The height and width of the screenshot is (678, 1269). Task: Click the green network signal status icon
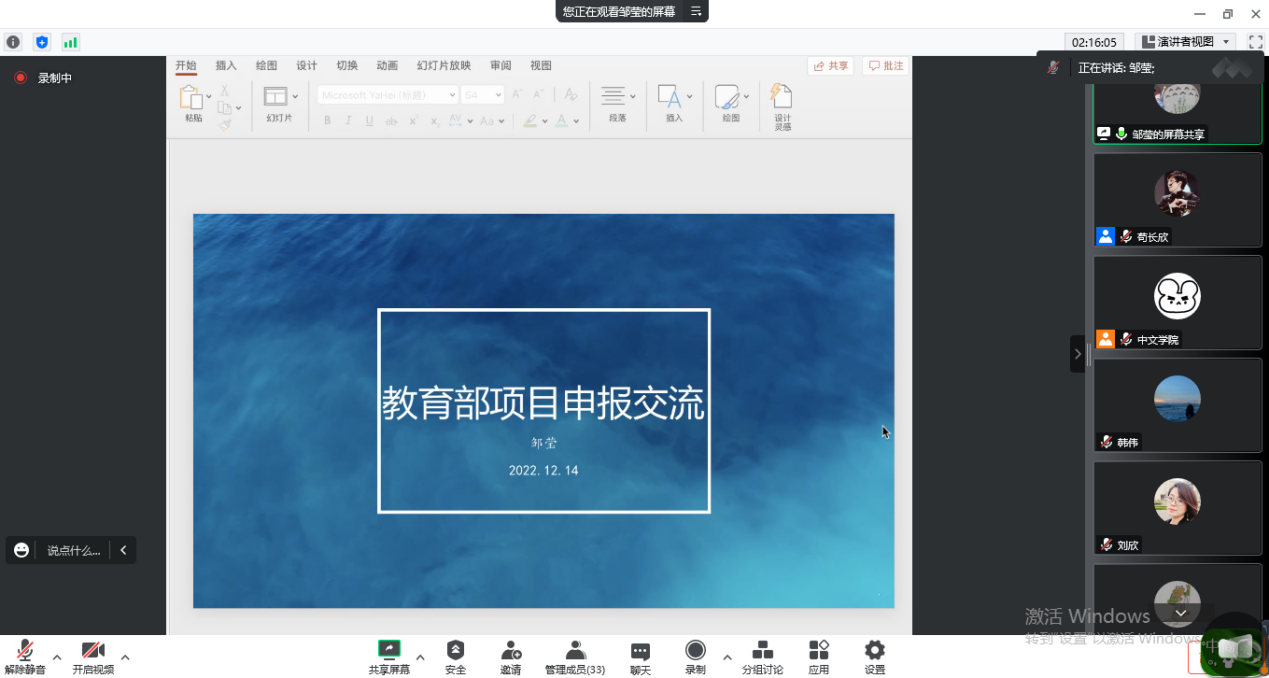[x=70, y=42]
